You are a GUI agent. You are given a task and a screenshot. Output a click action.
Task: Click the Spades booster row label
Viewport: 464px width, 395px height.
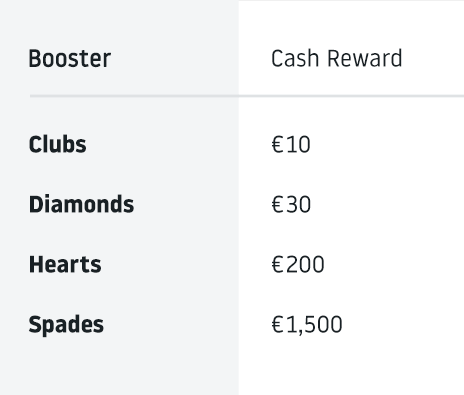66,324
